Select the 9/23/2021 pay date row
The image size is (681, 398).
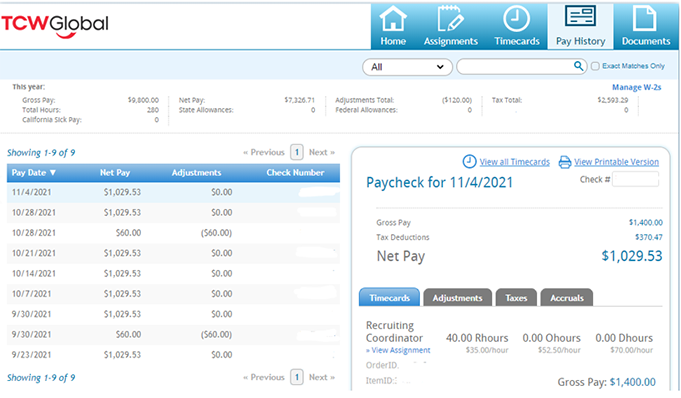coord(173,355)
